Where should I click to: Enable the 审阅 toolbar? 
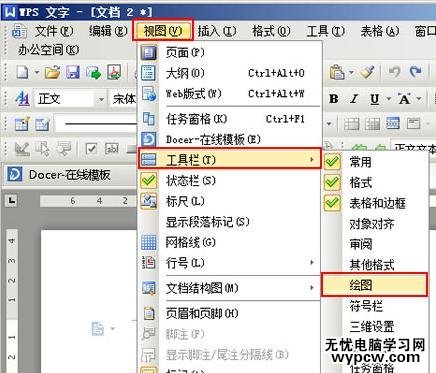coord(375,244)
